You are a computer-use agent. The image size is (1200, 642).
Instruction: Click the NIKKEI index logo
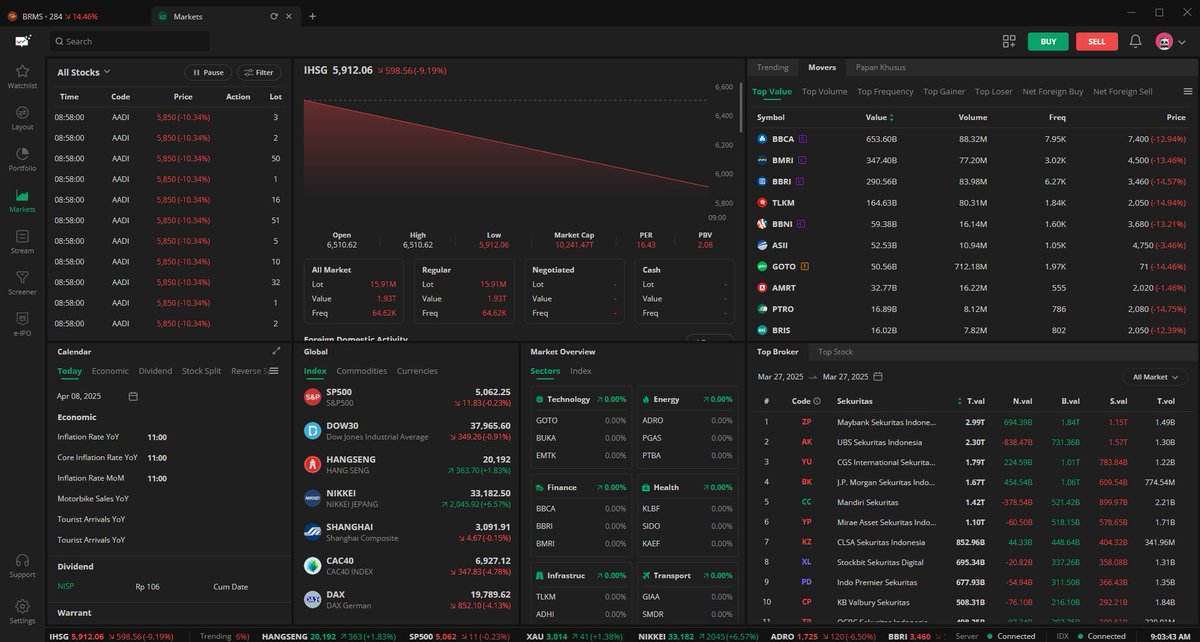[x=312, y=498]
